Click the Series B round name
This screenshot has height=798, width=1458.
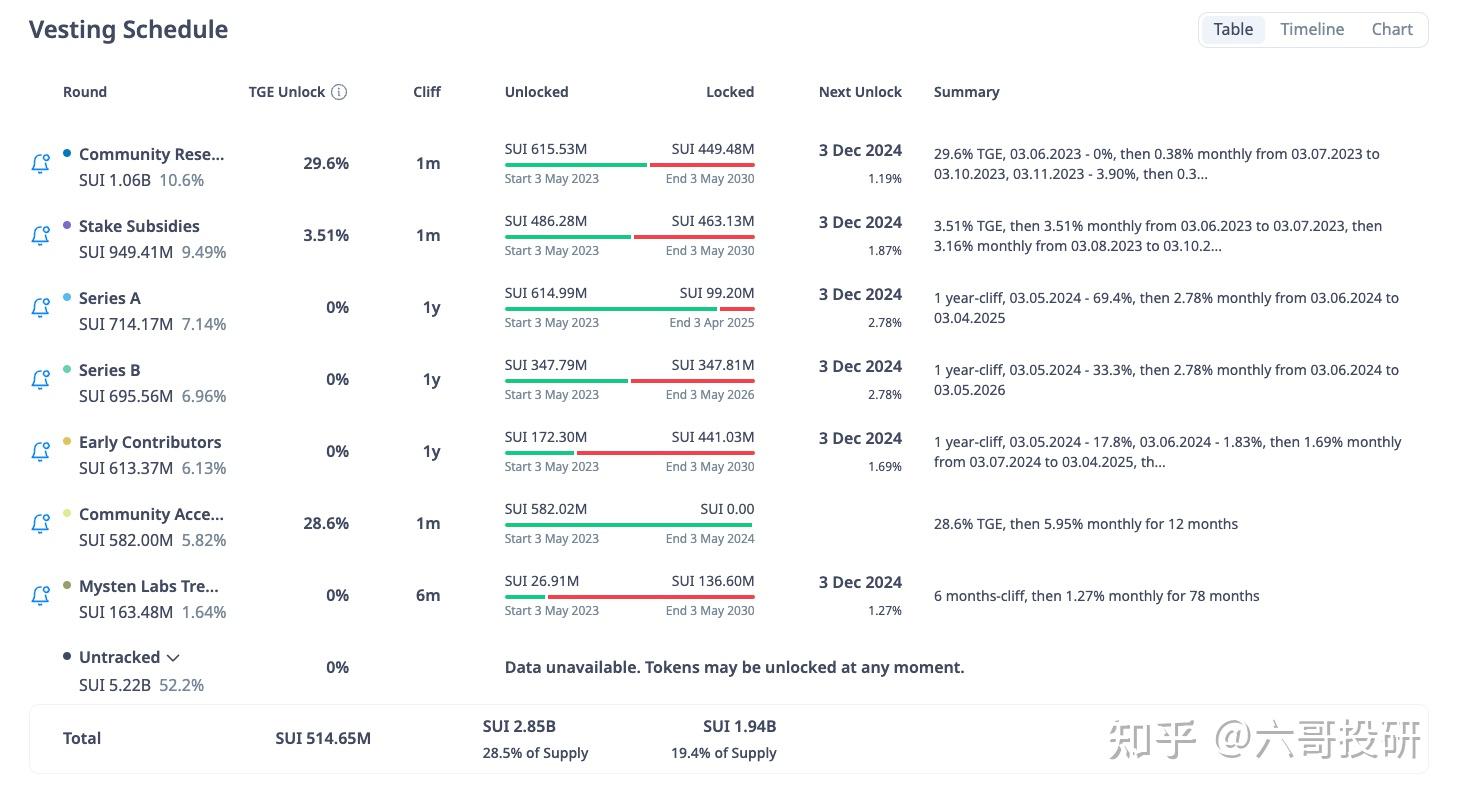109,370
